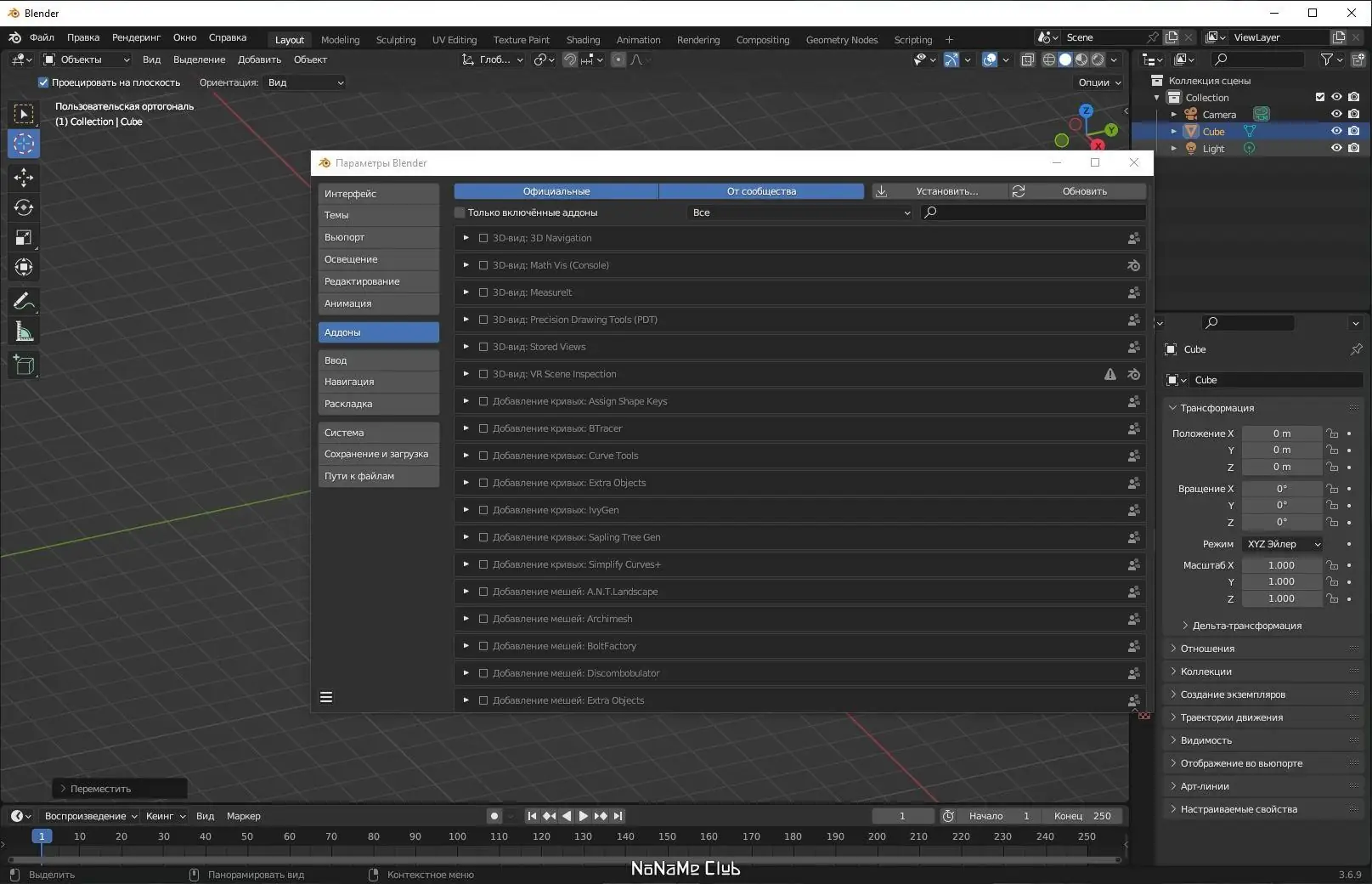Lock the Position X value
Image resolution: width=1372 pixels, height=884 pixels.
1332,433
